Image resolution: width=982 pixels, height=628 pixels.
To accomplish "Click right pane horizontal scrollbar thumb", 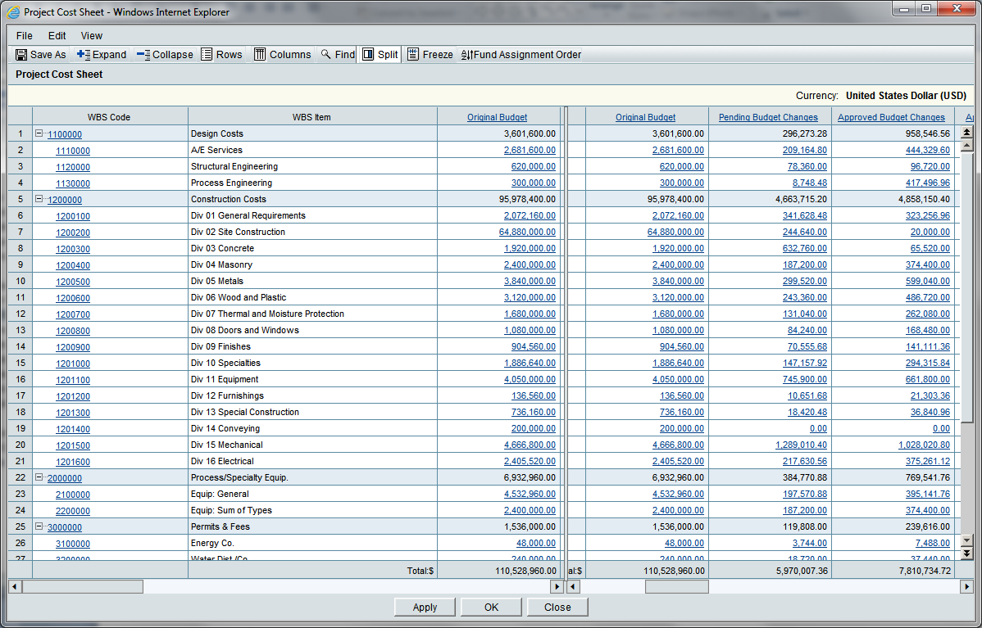I will (677, 587).
